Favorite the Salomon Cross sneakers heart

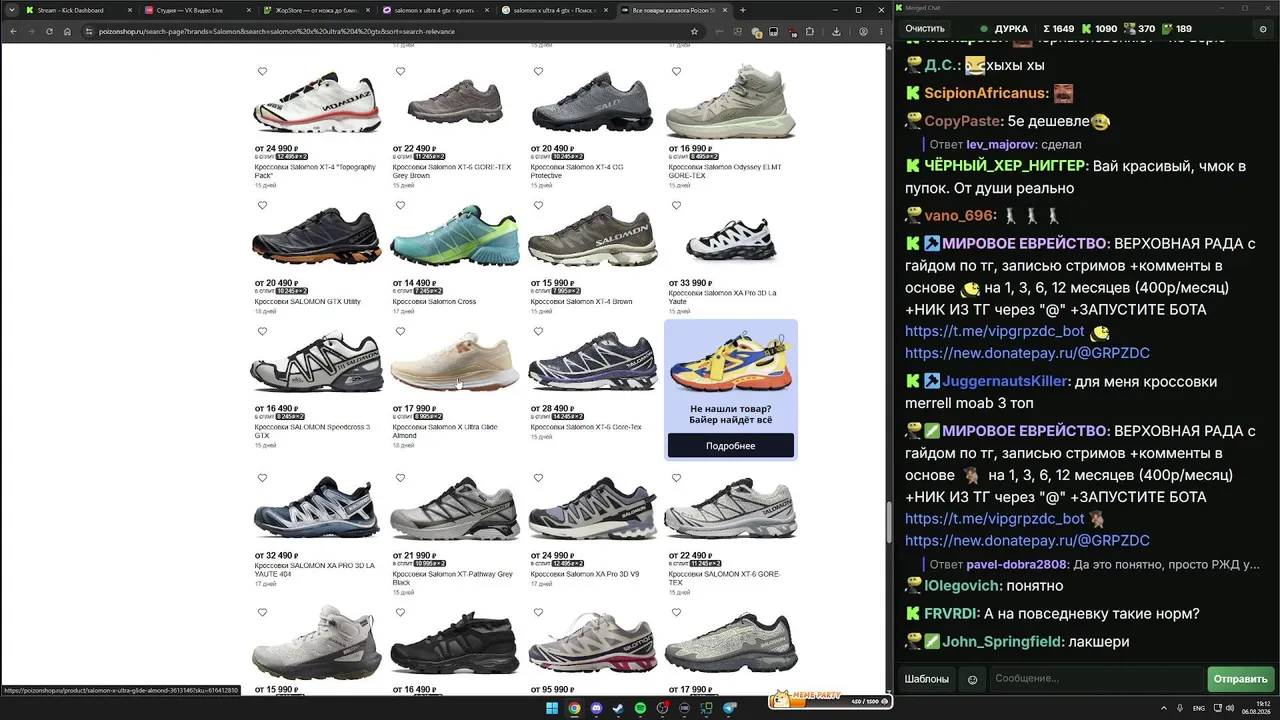tap(400, 205)
